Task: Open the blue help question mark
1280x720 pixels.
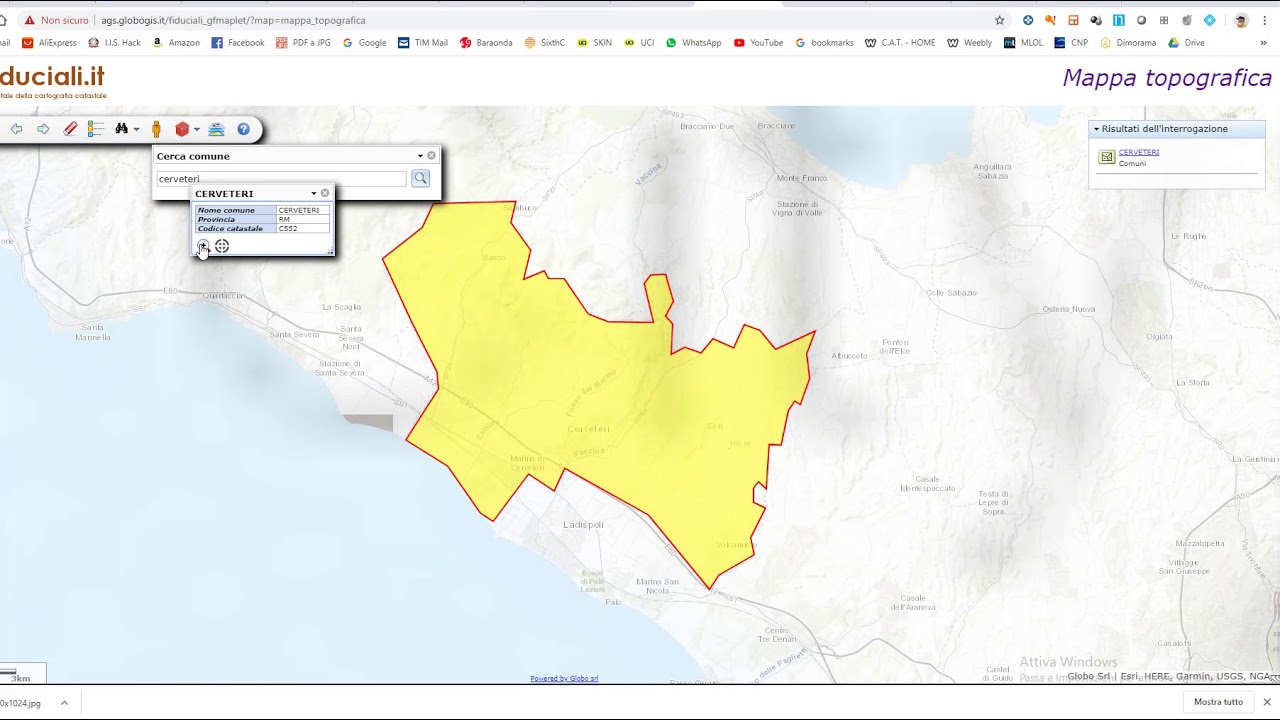Action: 243,129
